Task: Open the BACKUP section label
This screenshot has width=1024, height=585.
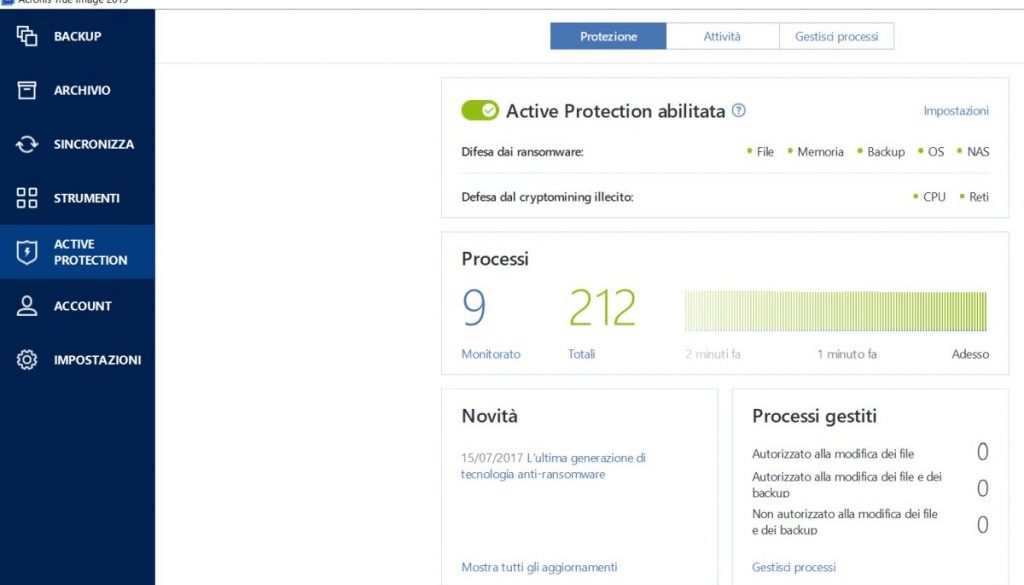Action: pyautogui.click(x=77, y=37)
